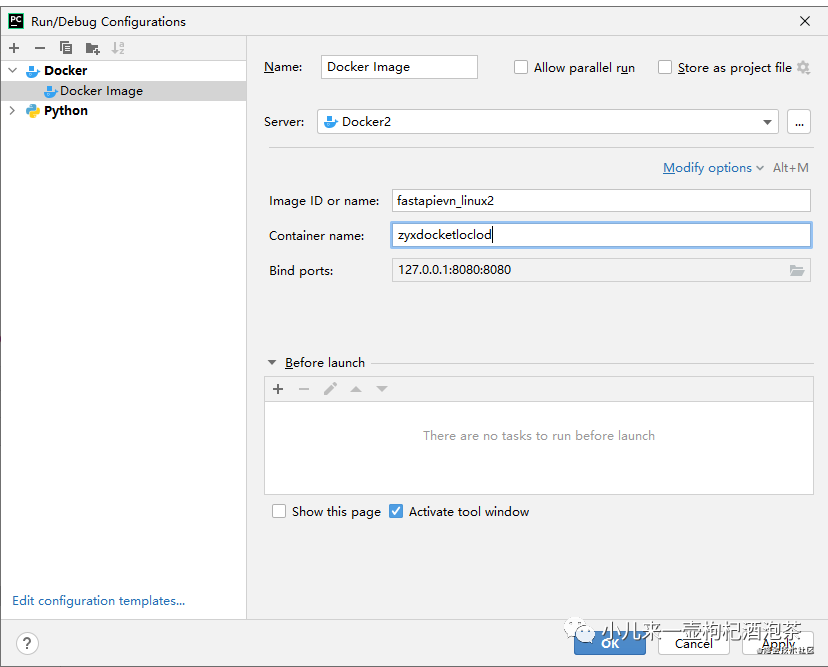Open the Modify options menu
The image size is (828, 667).
coord(713,168)
